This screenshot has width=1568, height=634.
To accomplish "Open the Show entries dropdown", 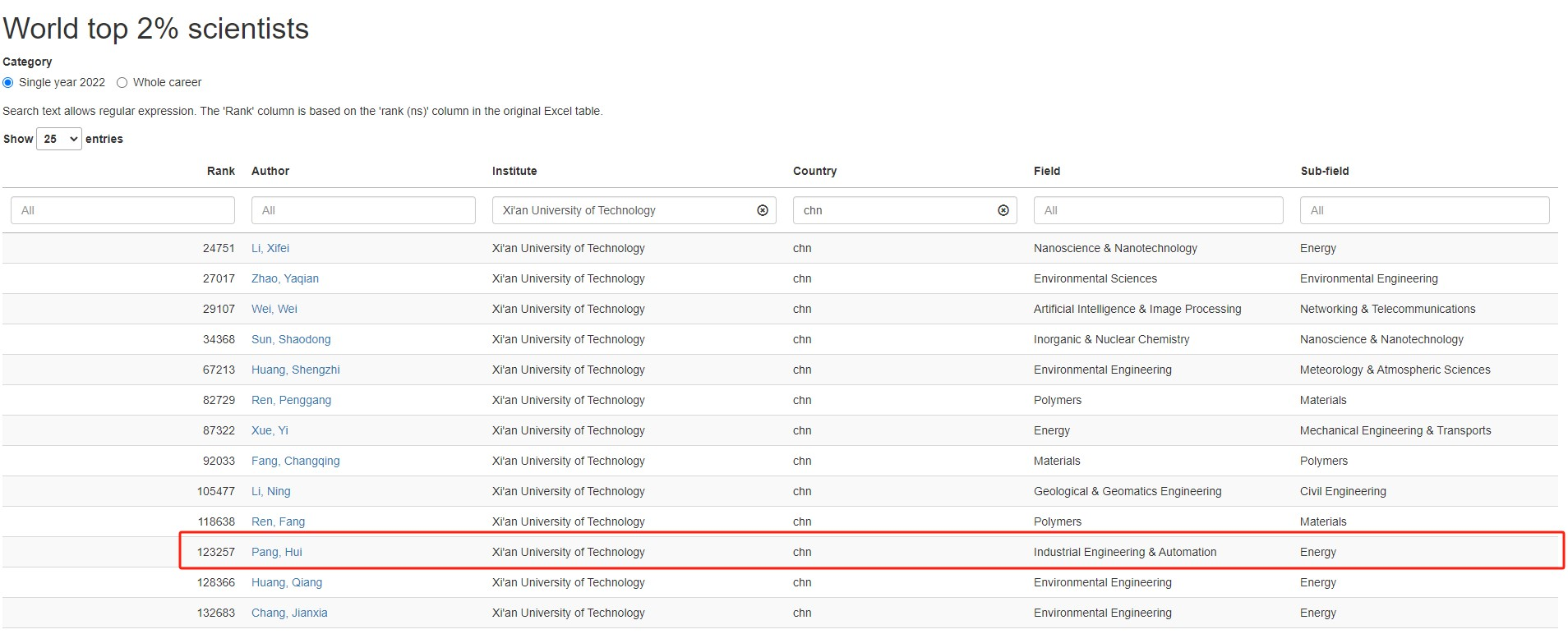I will tap(59, 139).
